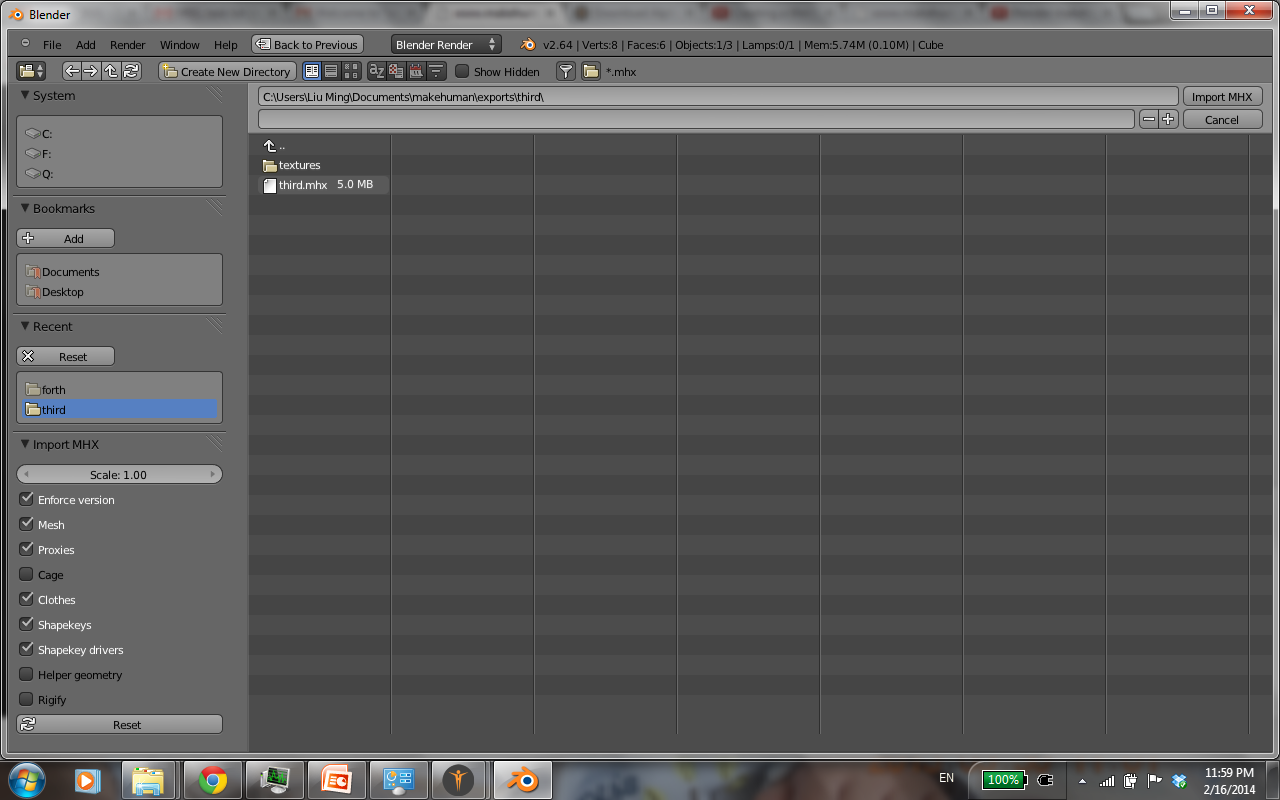Uncheck the Clothes option
This screenshot has width=1280, height=800.
click(27, 599)
